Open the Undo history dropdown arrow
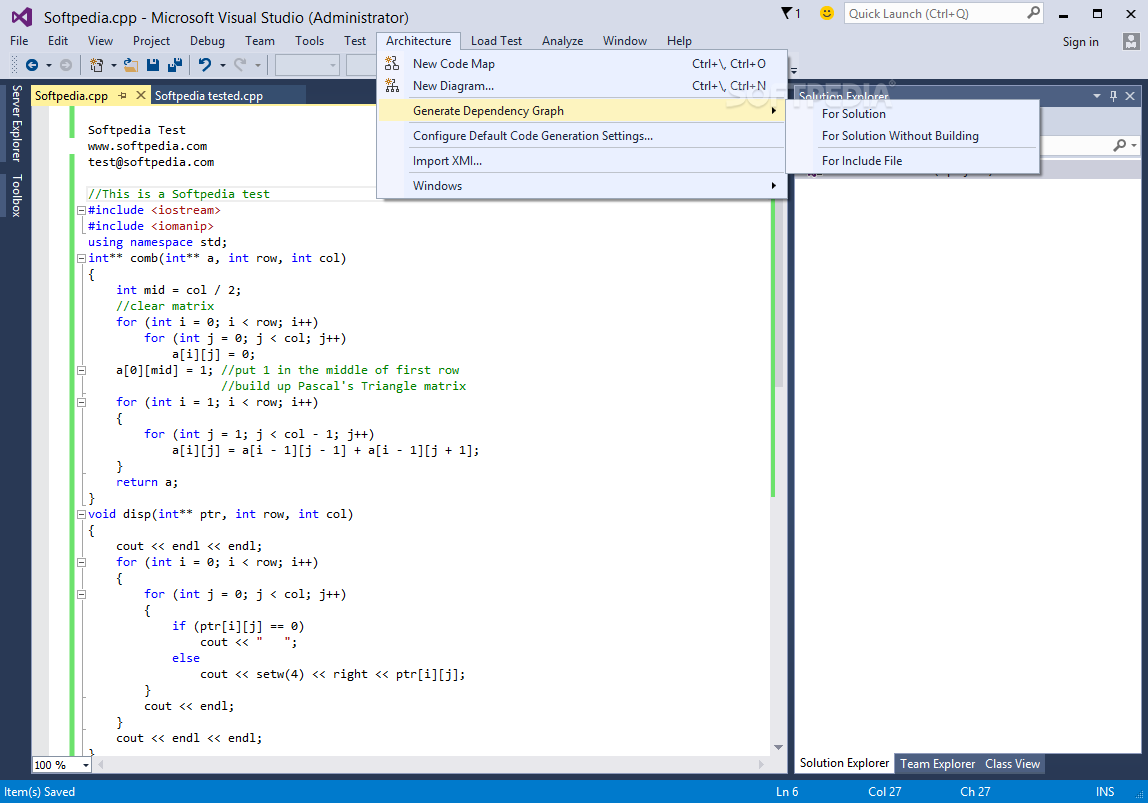Screen dimensions: 1148x803 (x=223, y=65)
